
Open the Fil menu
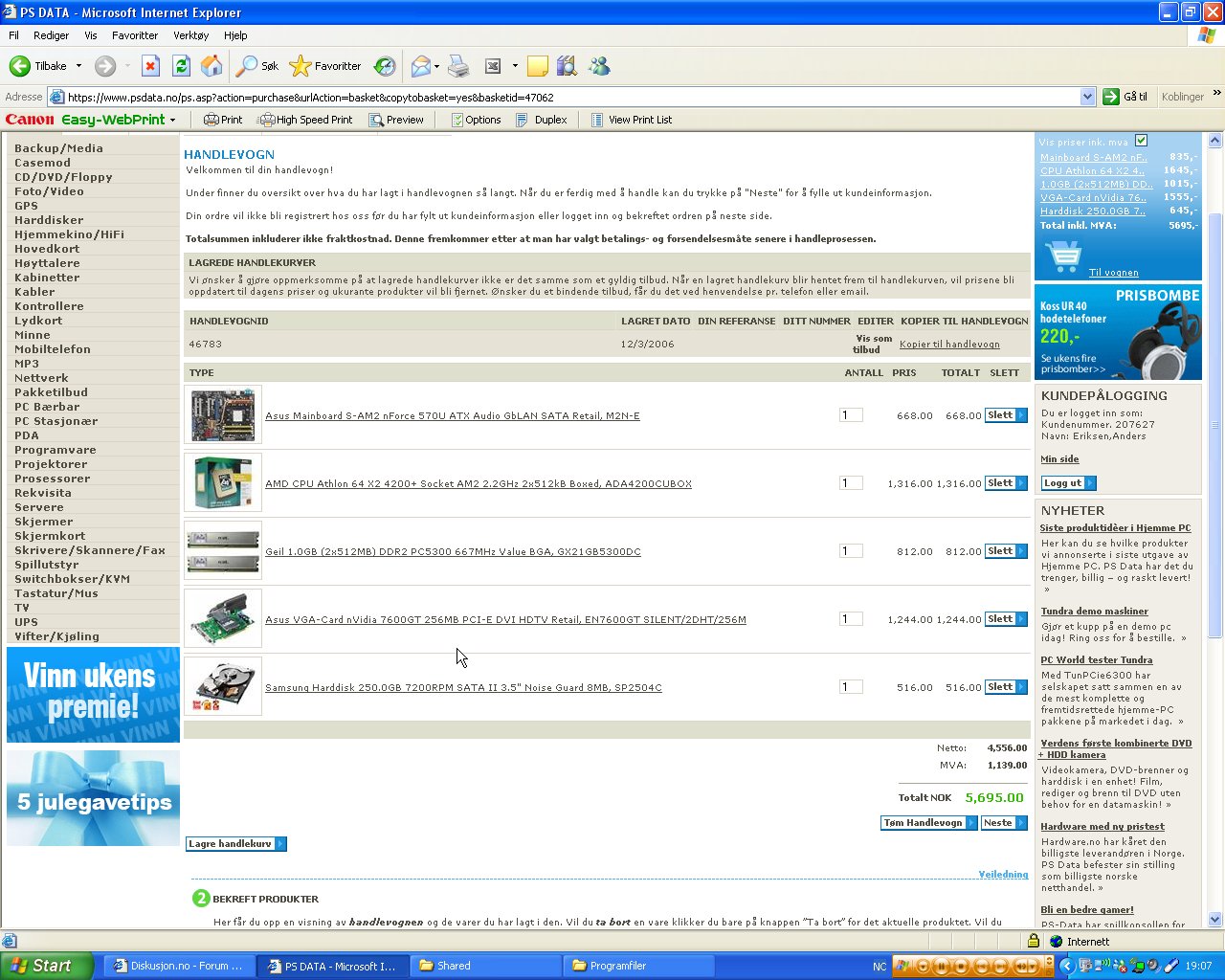pos(13,35)
